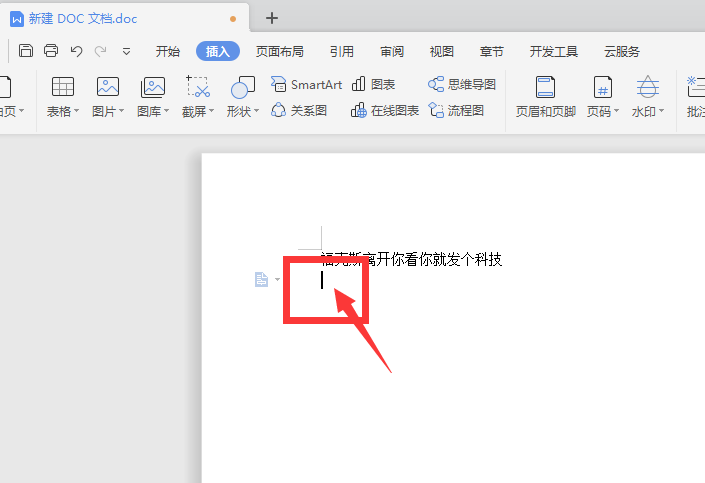Screen dimensions: 705x483
Task: Insert a 关系图 diagram
Action: pyautogui.click(x=299, y=110)
